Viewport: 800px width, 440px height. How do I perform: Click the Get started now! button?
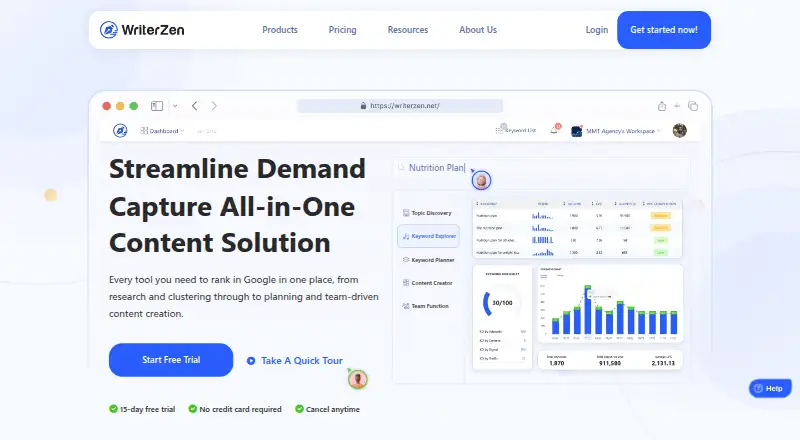[x=664, y=30]
